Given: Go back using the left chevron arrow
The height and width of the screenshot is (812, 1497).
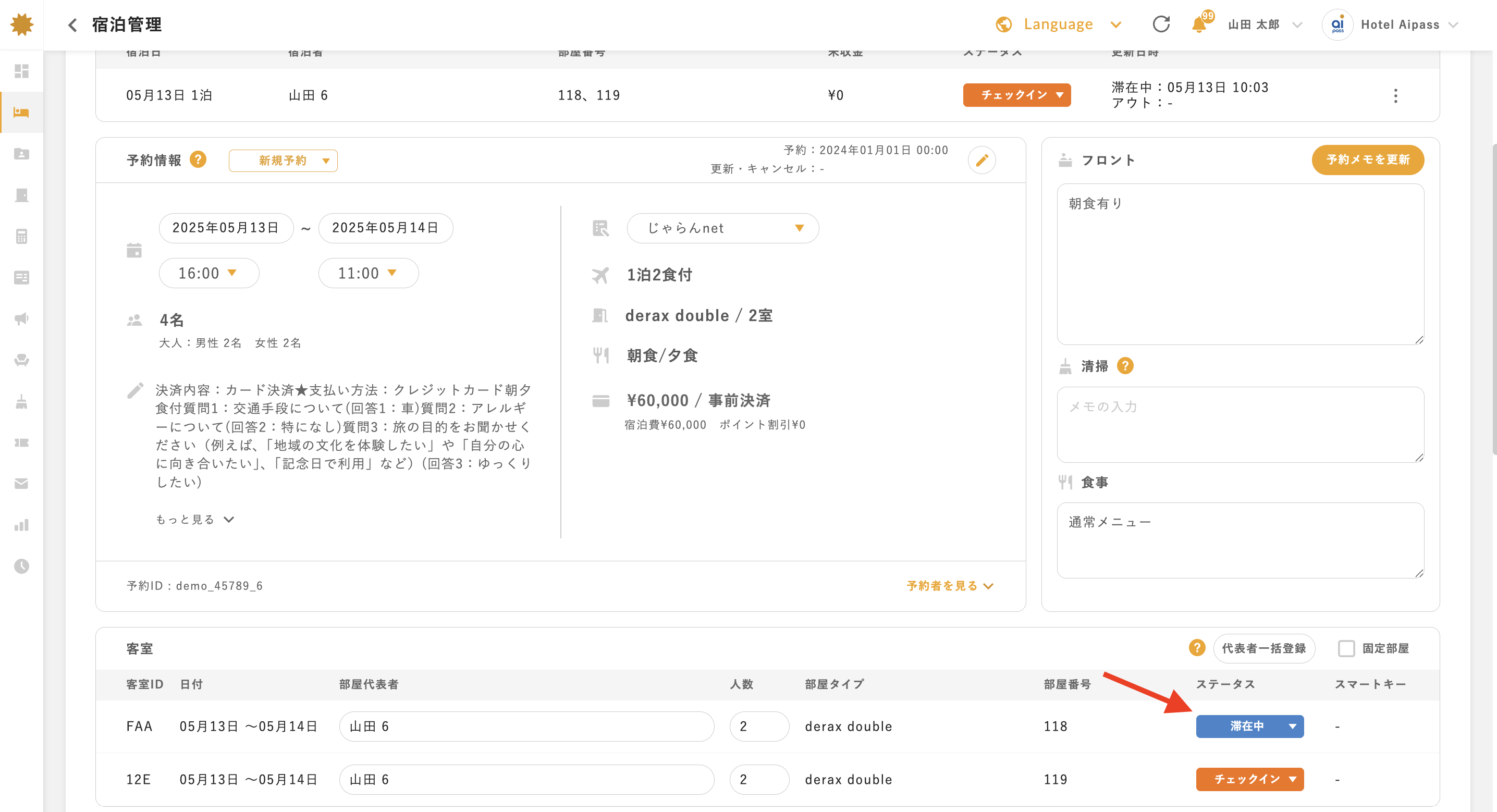Looking at the screenshot, I should pyautogui.click(x=72, y=25).
